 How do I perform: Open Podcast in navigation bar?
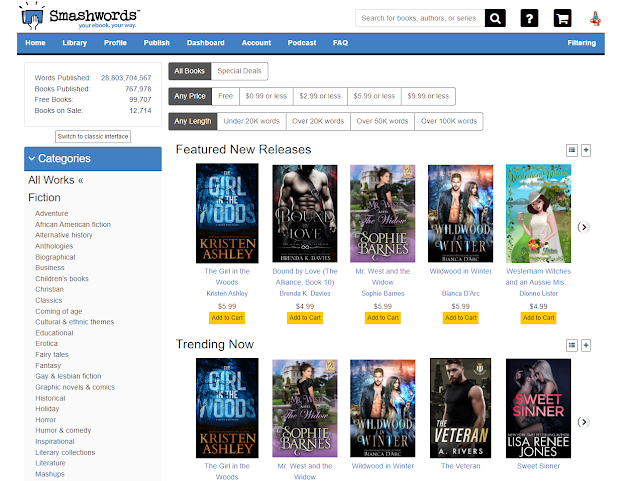[302, 43]
